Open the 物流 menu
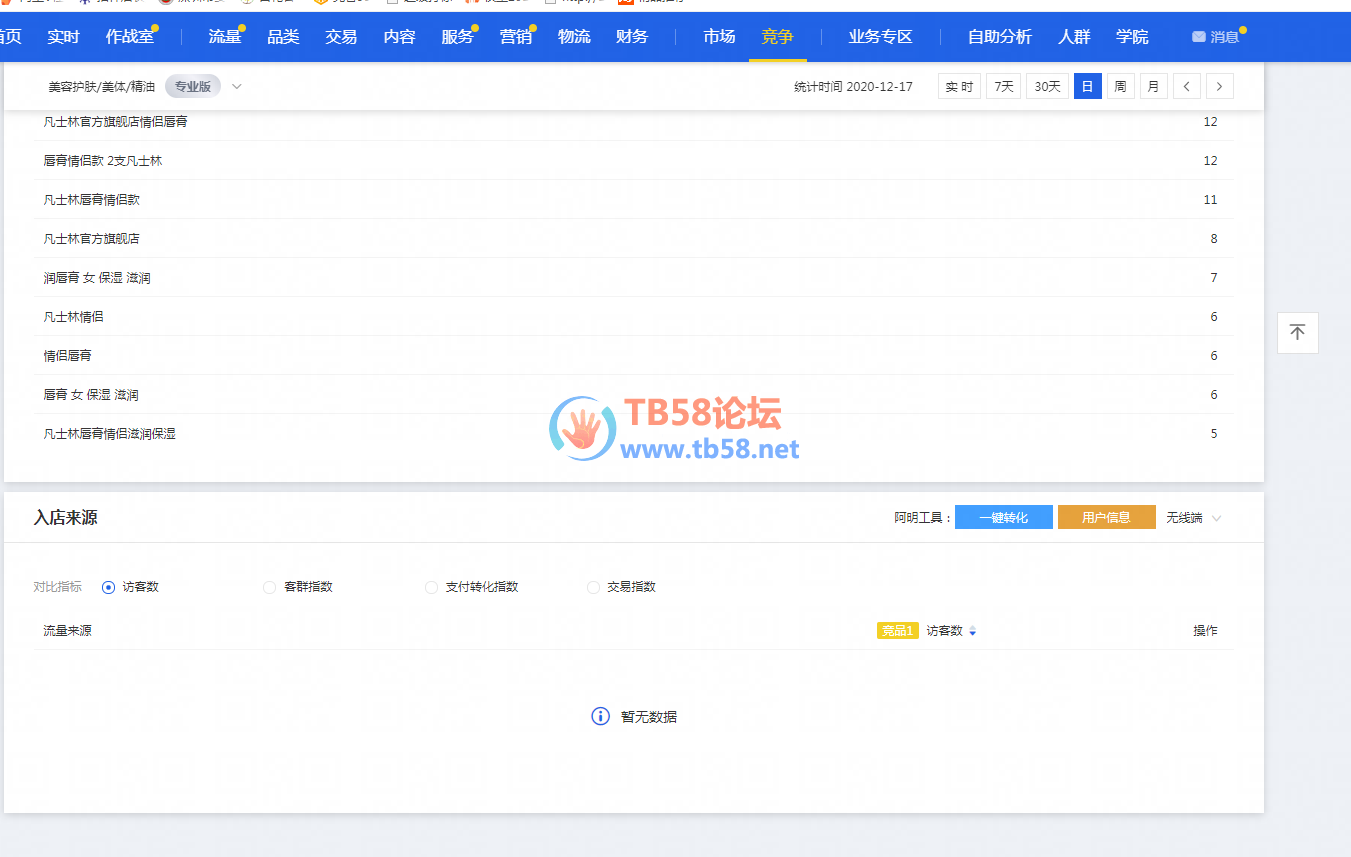 [x=574, y=37]
